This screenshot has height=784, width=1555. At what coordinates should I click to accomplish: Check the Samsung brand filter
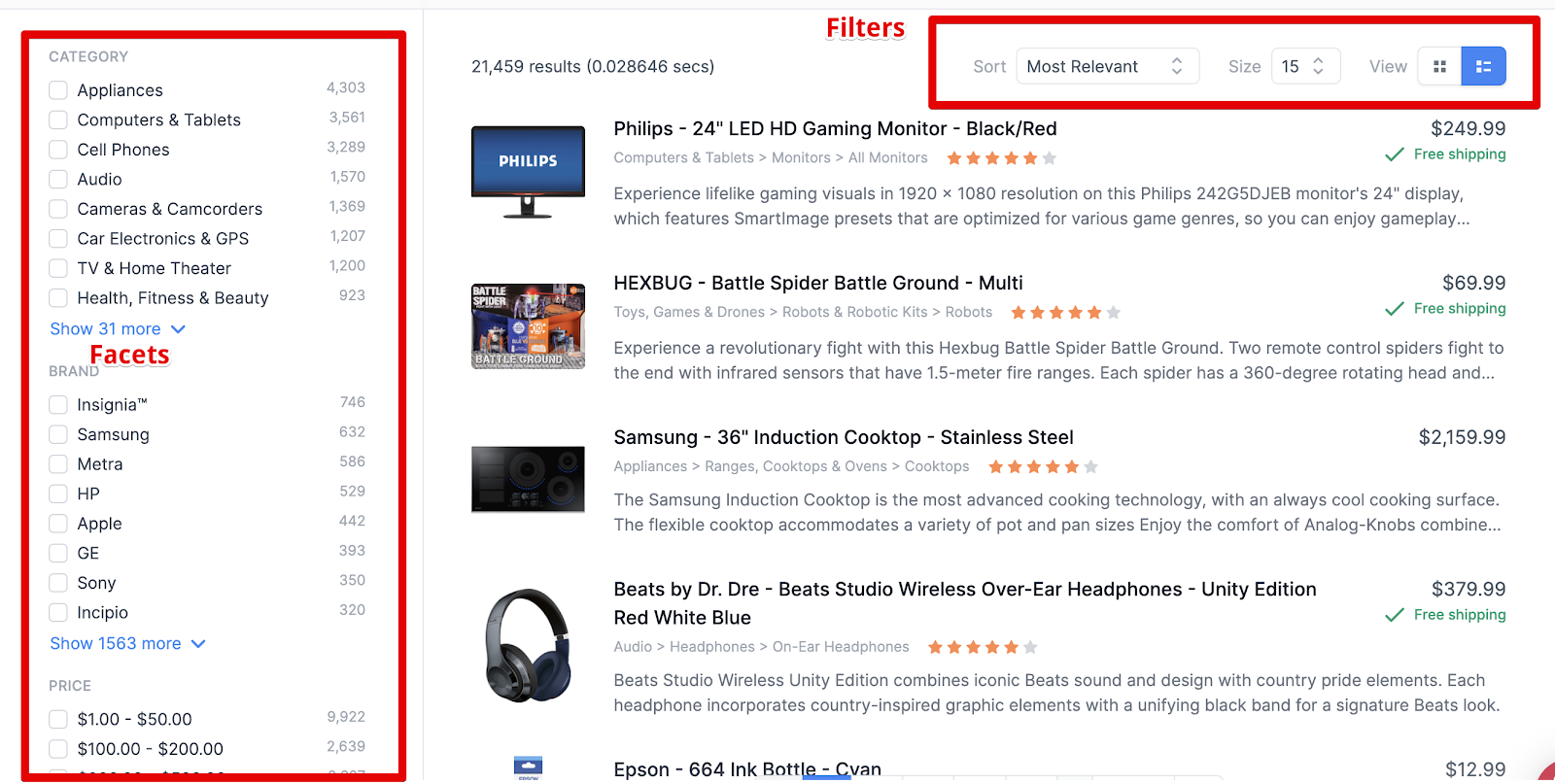coord(58,434)
